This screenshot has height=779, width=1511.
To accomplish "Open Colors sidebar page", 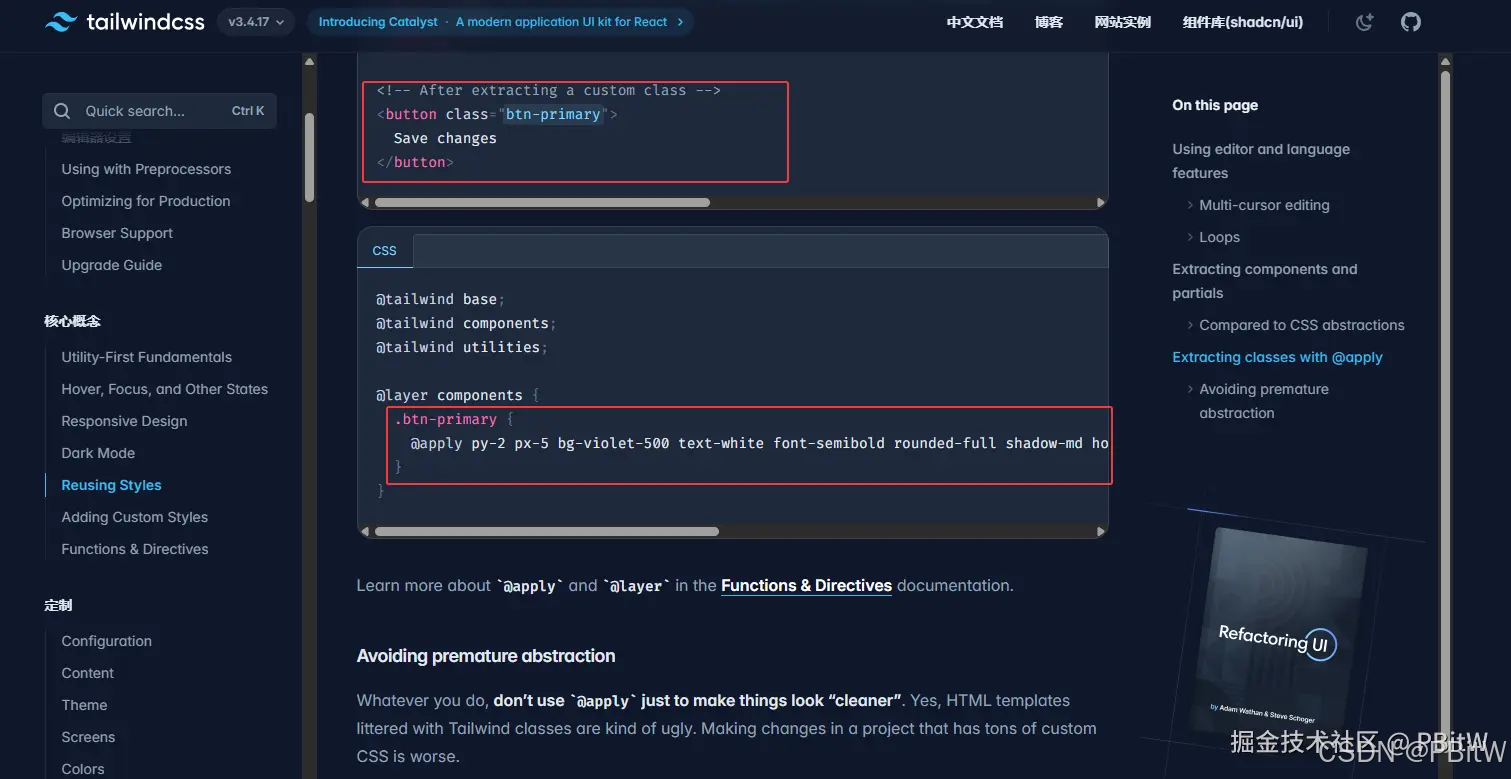I will point(82,769).
